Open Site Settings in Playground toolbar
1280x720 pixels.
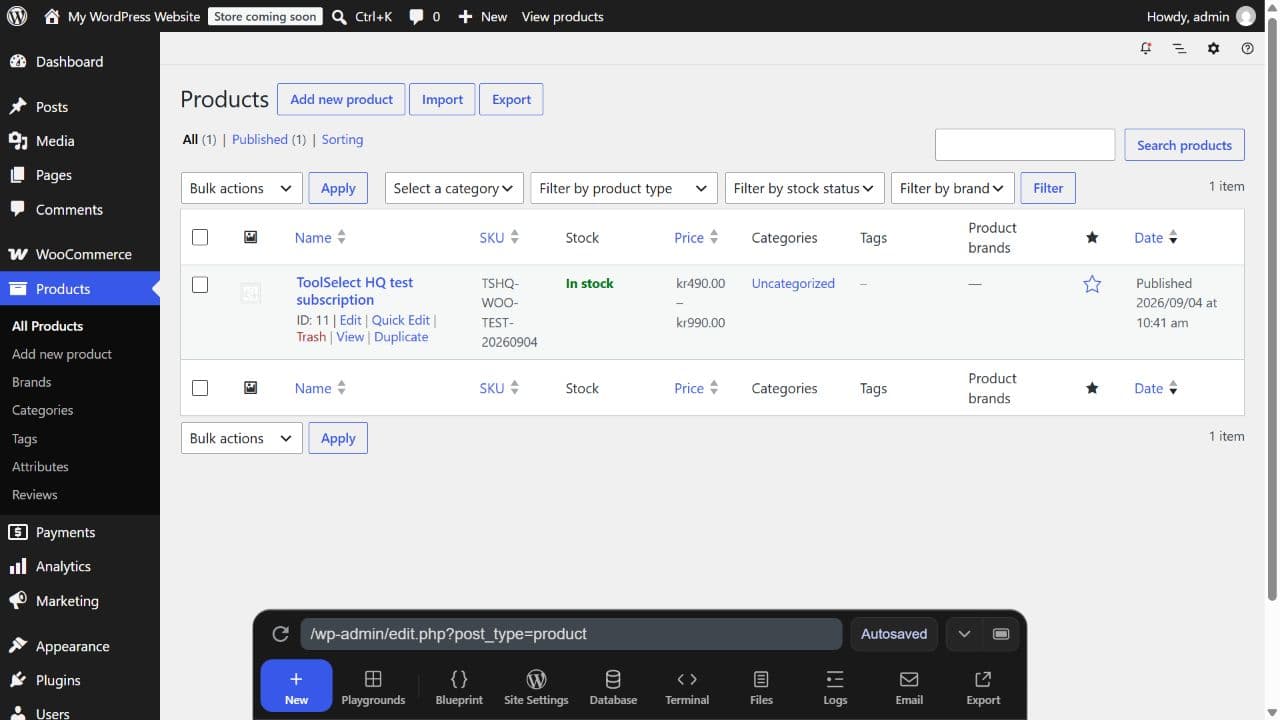point(536,687)
